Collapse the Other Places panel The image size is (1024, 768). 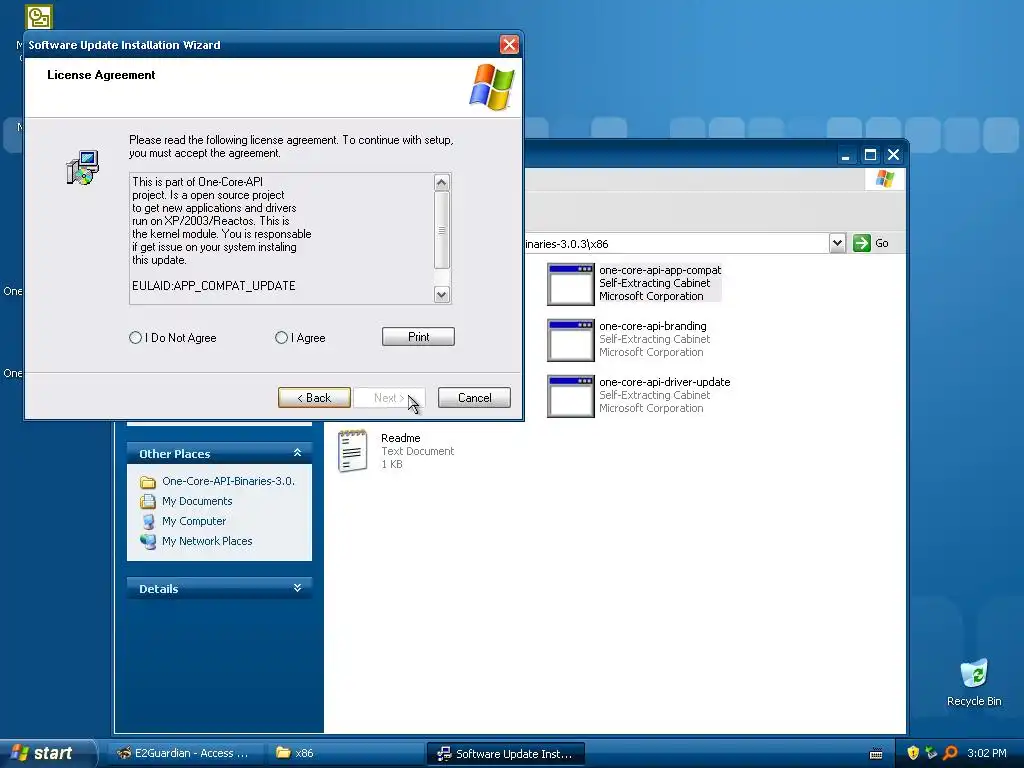[x=297, y=453]
